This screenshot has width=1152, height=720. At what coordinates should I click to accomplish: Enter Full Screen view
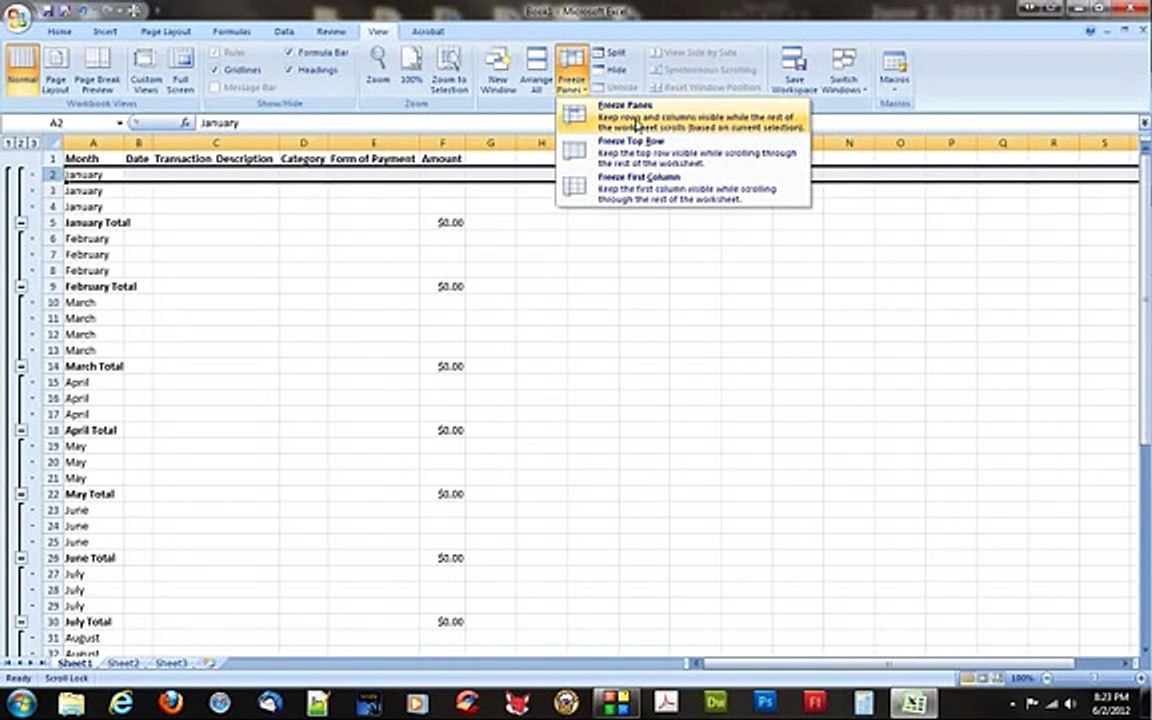pos(181,70)
